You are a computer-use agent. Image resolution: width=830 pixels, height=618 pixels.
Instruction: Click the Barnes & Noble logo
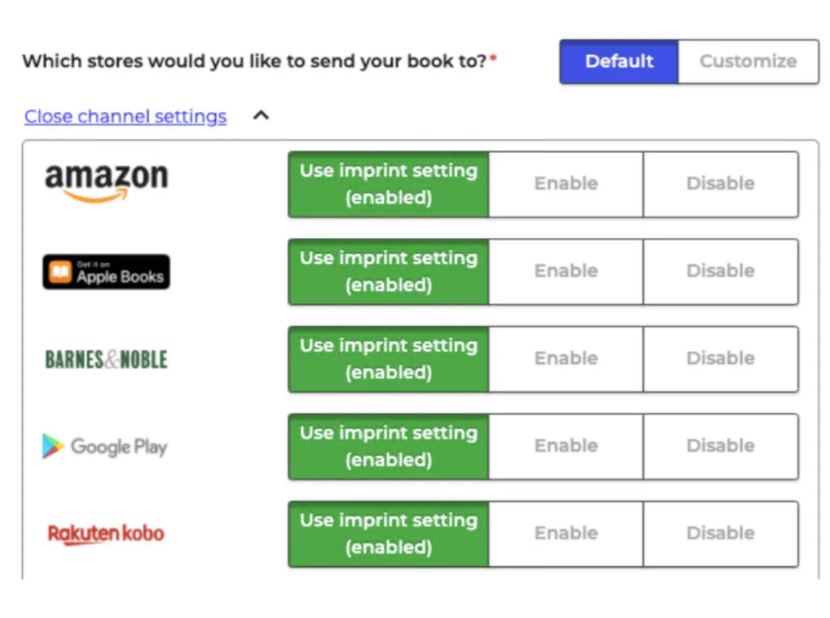(106, 360)
